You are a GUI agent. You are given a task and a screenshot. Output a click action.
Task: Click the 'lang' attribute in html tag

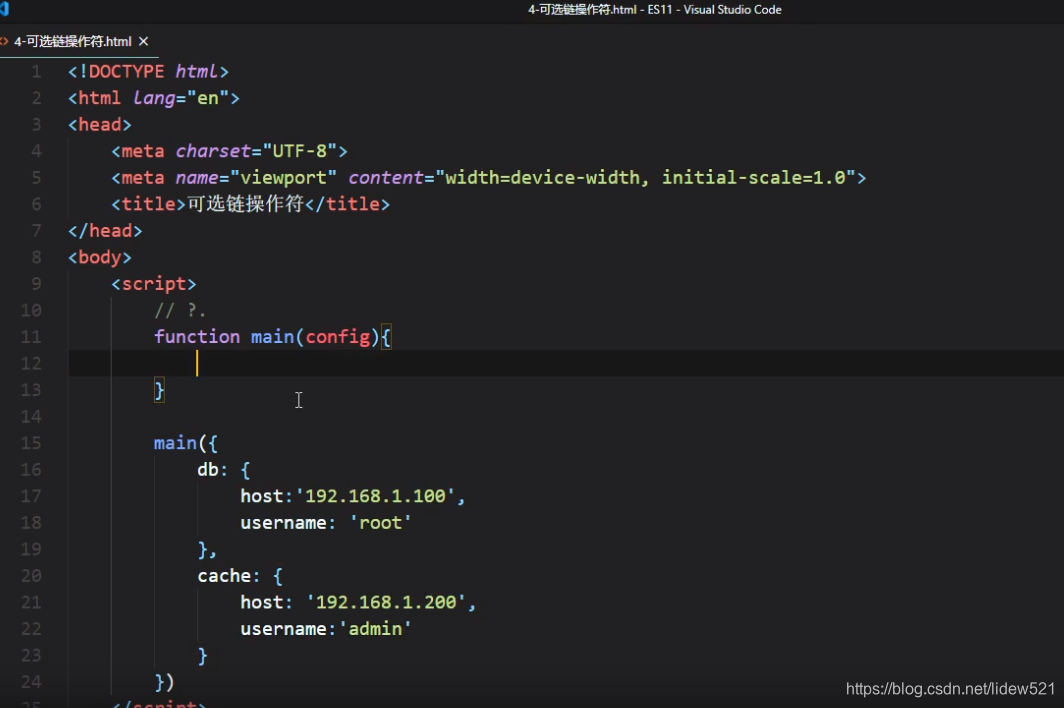click(154, 98)
